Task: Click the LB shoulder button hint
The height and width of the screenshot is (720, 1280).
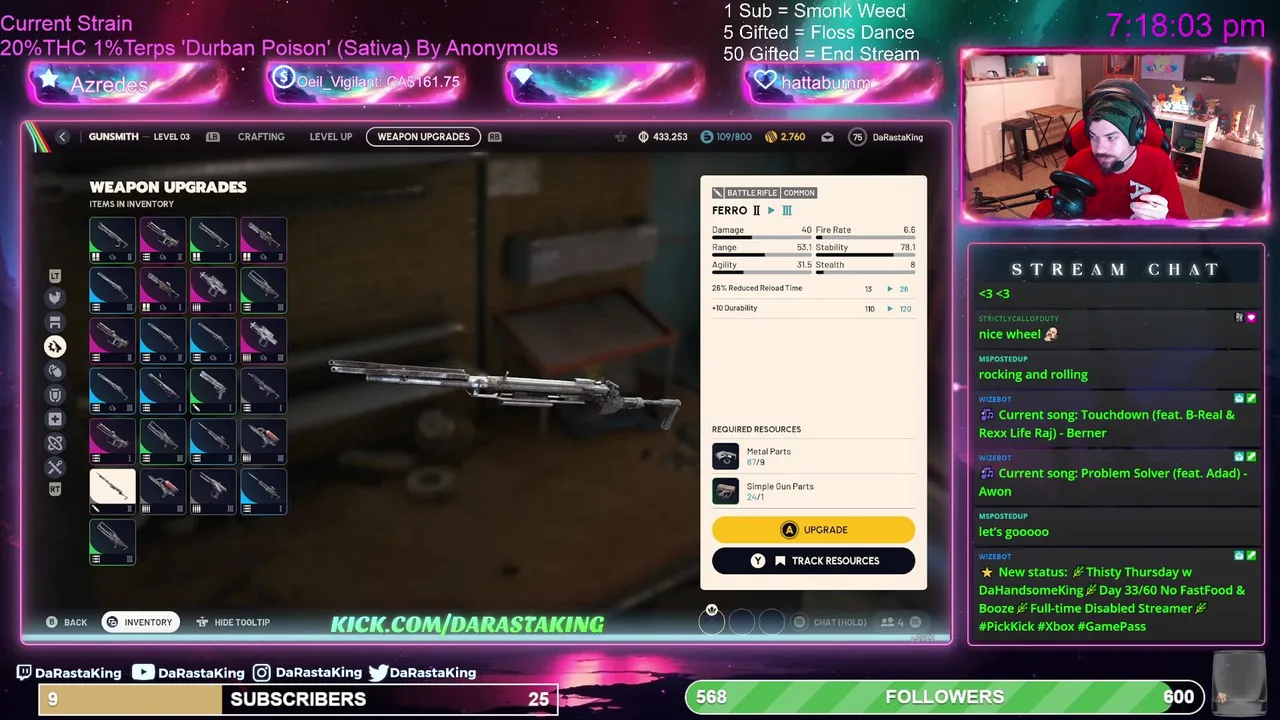Action: [213, 137]
